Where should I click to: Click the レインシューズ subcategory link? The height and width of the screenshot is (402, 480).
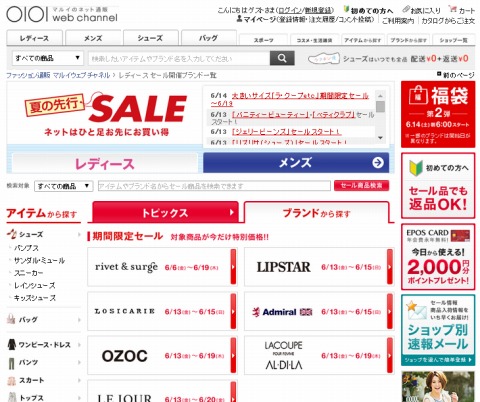pos(35,285)
